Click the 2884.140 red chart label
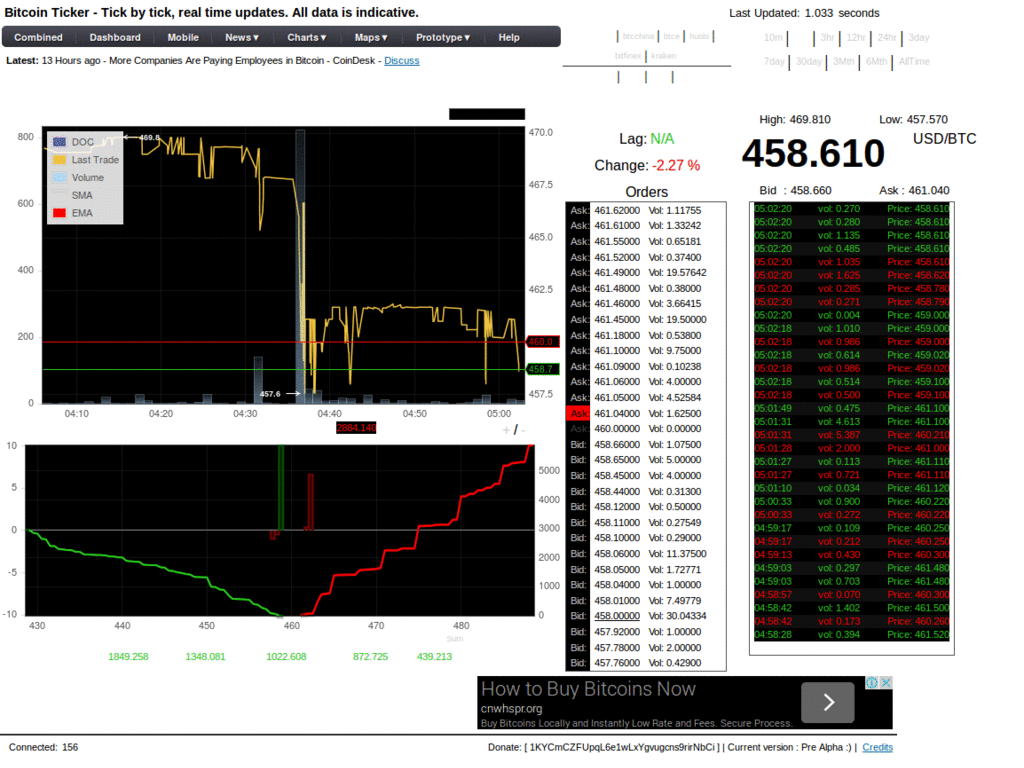This screenshot has height=768, width=1024. click(356, 428)
